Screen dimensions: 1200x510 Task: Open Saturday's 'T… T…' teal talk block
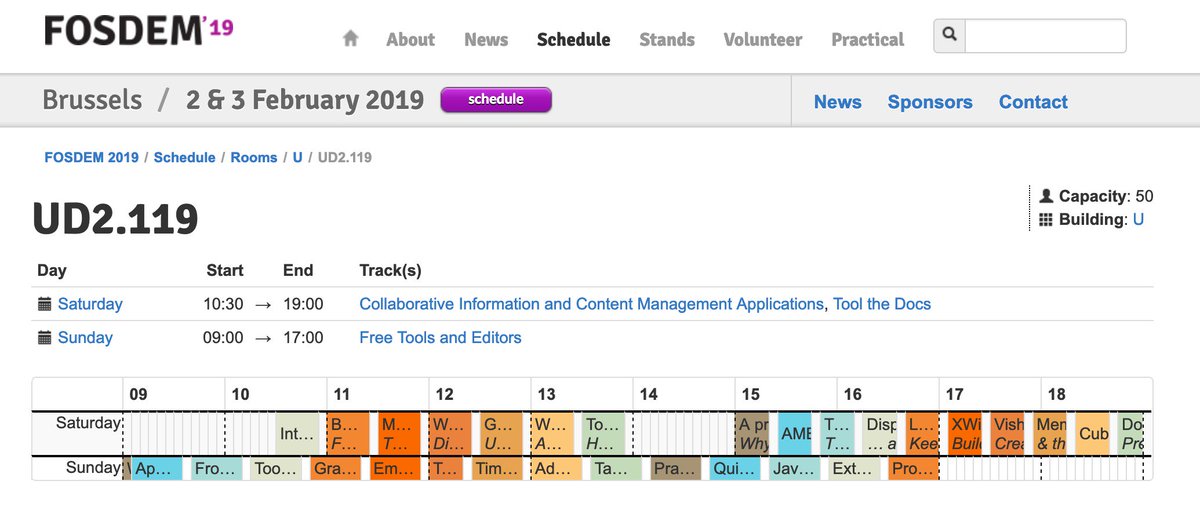[x=837, y=434]
